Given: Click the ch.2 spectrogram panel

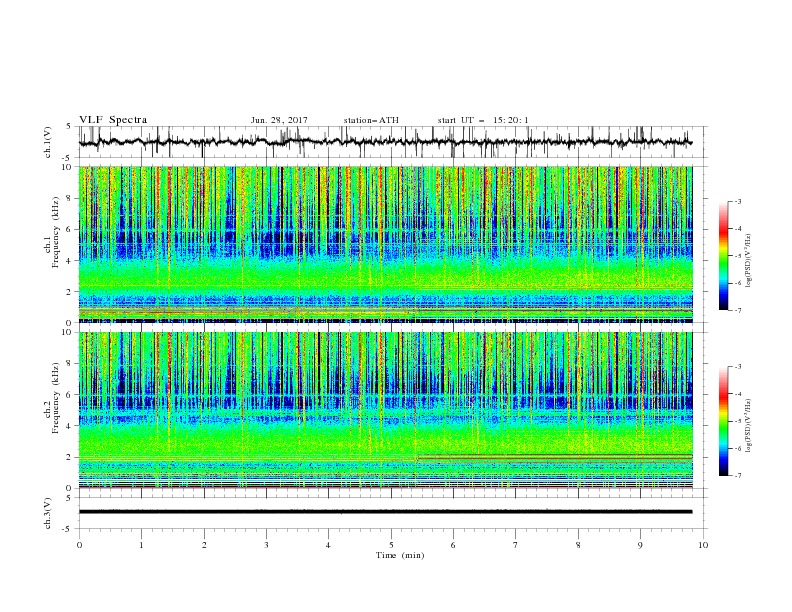Looking at the screenshot, I should click(385, 410).
